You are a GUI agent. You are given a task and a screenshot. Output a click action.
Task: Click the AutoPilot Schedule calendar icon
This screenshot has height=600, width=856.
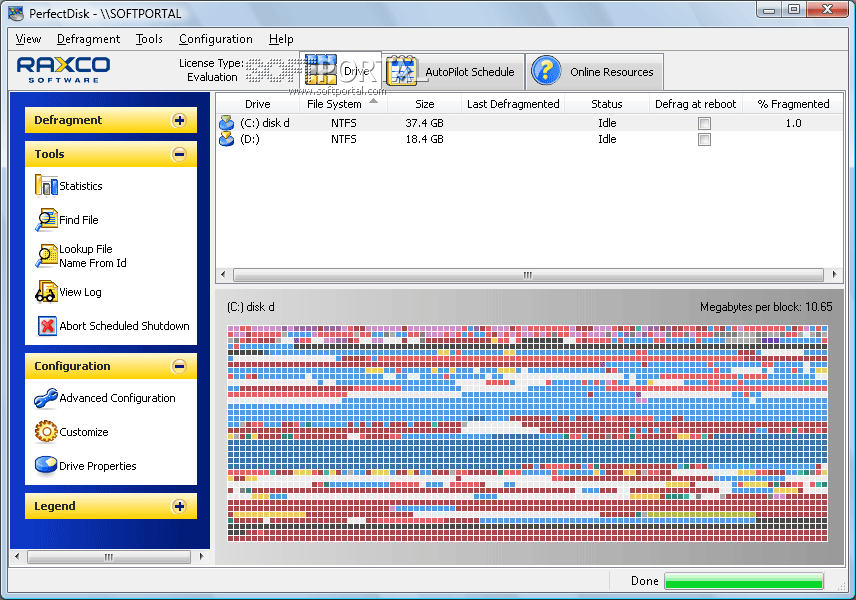click(x=402, y=71)
